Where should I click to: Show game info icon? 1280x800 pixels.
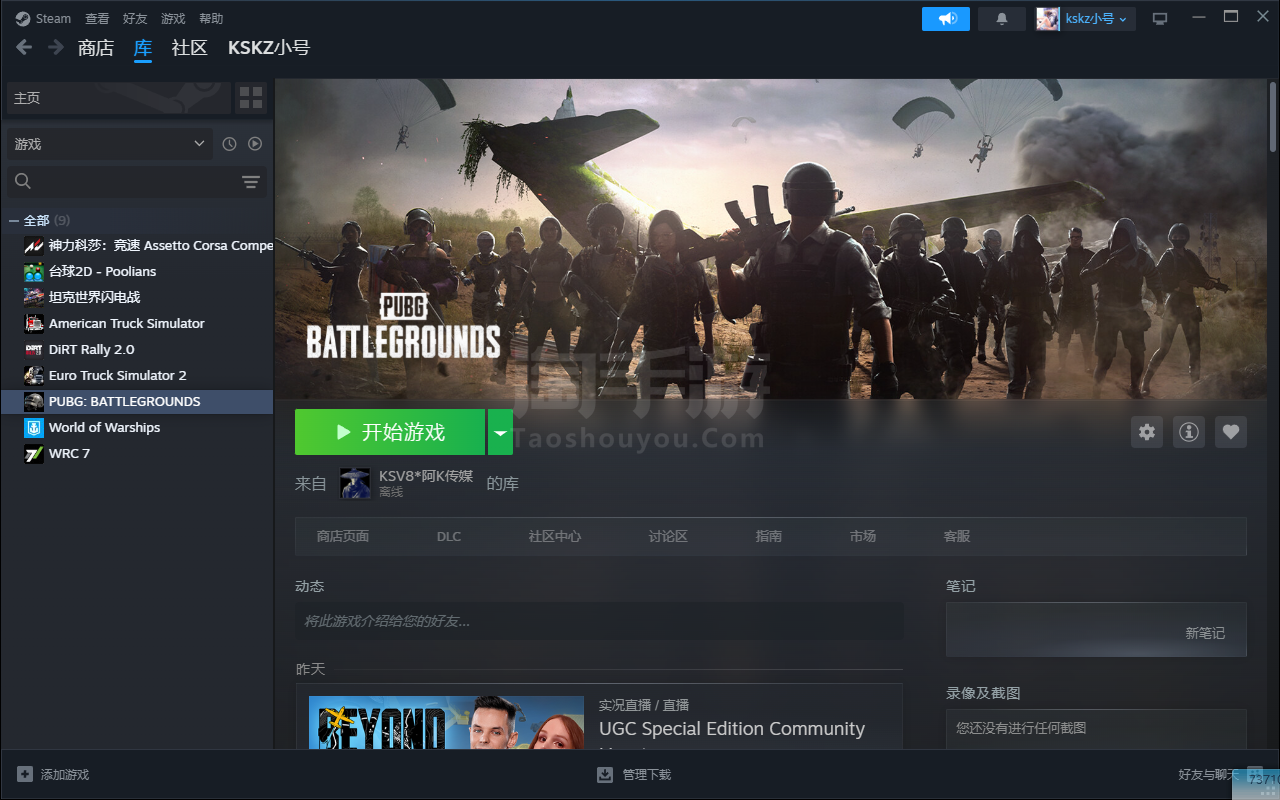click(1189, 432)
